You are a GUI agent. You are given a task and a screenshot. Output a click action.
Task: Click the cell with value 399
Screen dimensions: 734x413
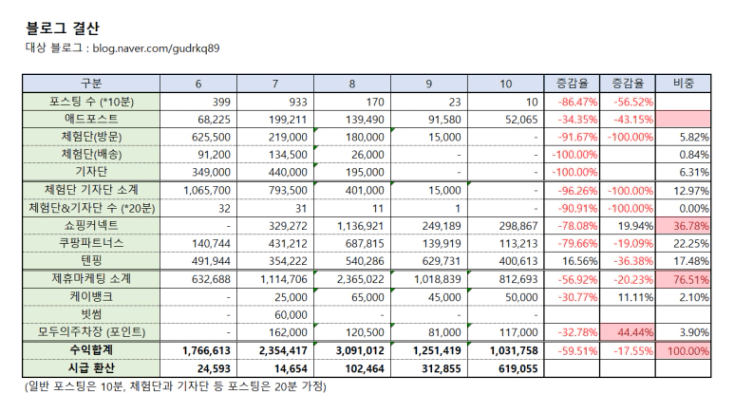pos(198,102)
